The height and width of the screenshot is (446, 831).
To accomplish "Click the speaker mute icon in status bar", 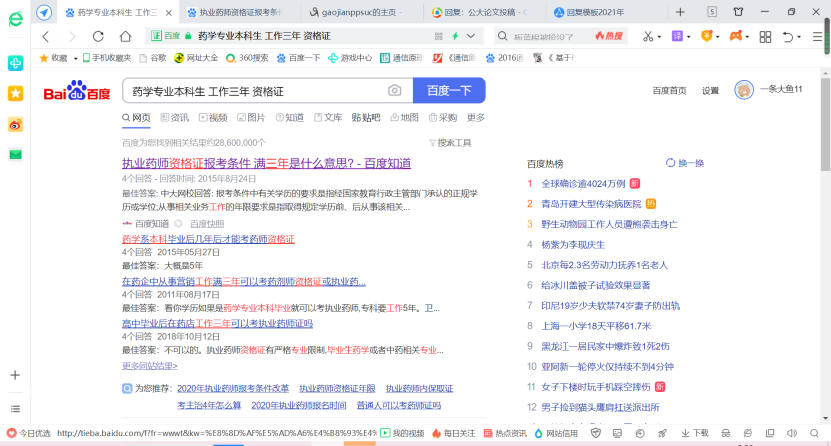I will coord(792,433).
